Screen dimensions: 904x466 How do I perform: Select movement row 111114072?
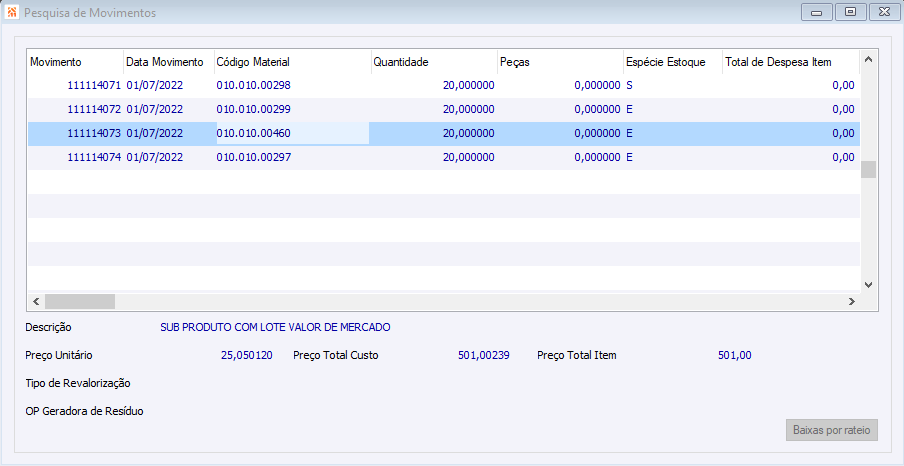pyautogui.click(x=93, y=110)
